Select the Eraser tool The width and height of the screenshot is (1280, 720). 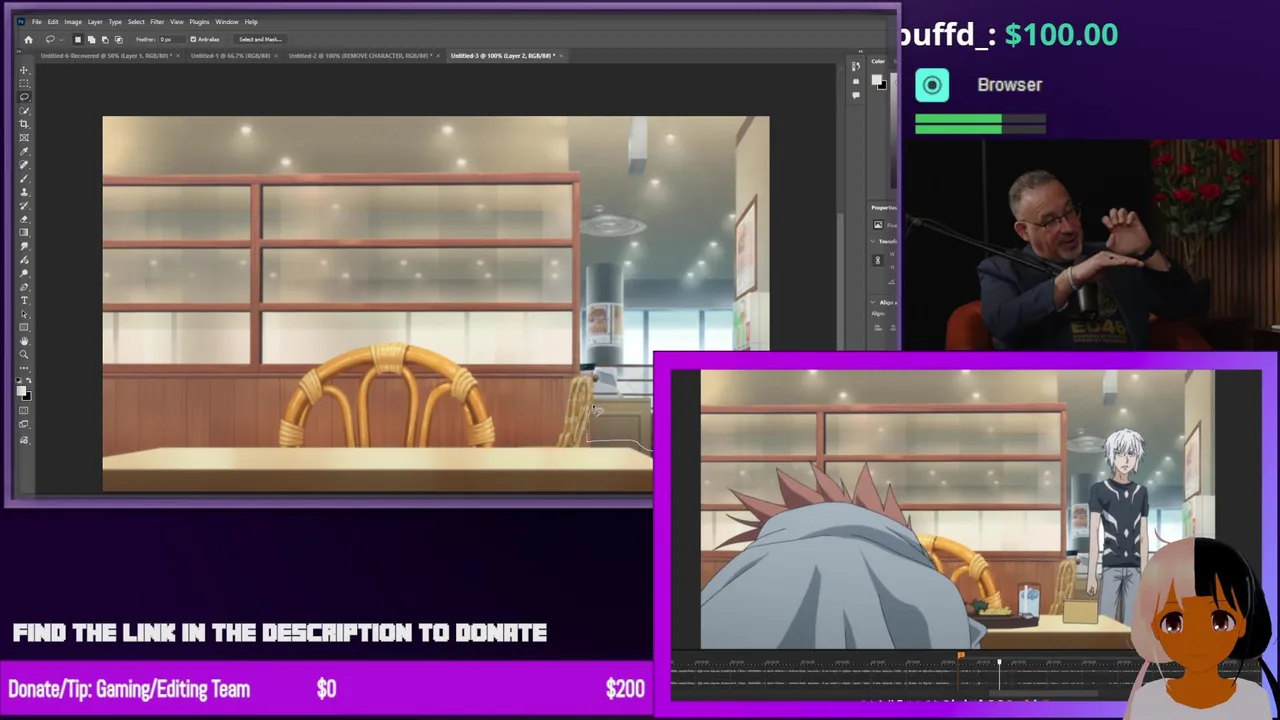[24, 219]
